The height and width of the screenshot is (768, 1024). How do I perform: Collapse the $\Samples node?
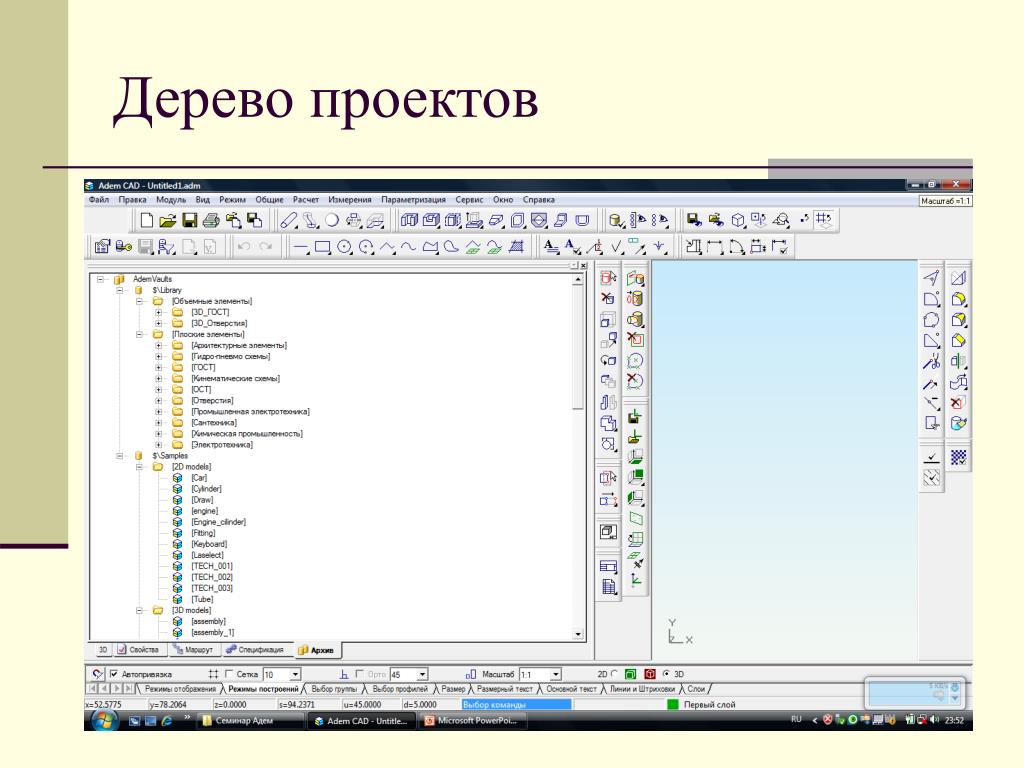coord(120,456)
